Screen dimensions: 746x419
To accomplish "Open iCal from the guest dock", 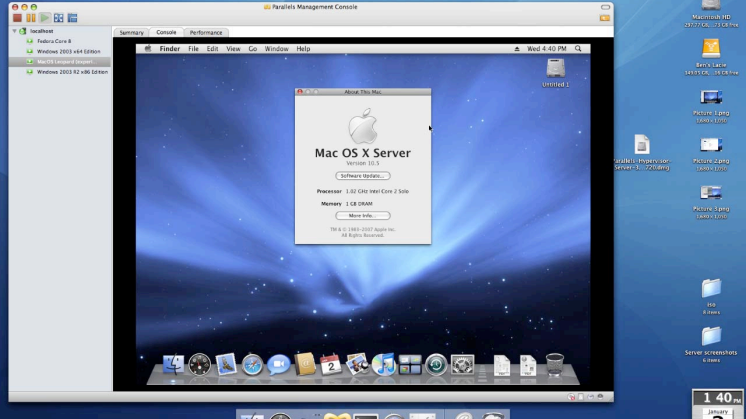I will tap(331, 365).
